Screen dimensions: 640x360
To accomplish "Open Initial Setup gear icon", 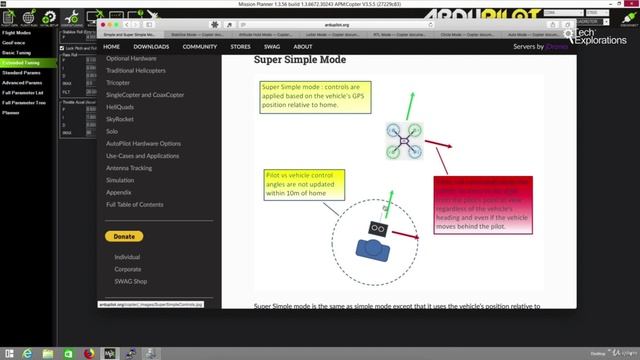I will click(x=49, y=18).
